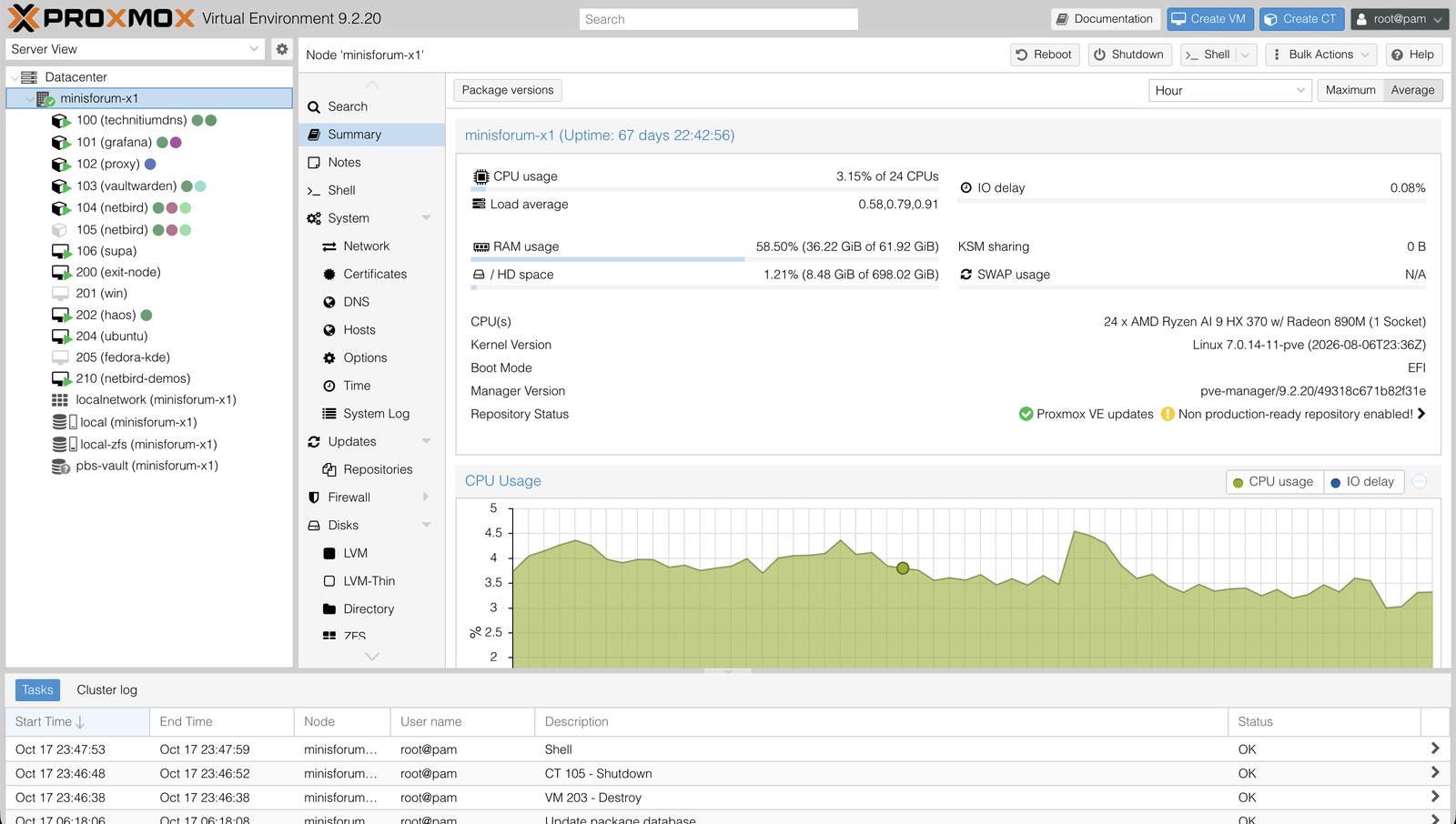The image size is (1456, 824).
Task: Click the container icon for 101 (grafana)
Action: point(61,143)
